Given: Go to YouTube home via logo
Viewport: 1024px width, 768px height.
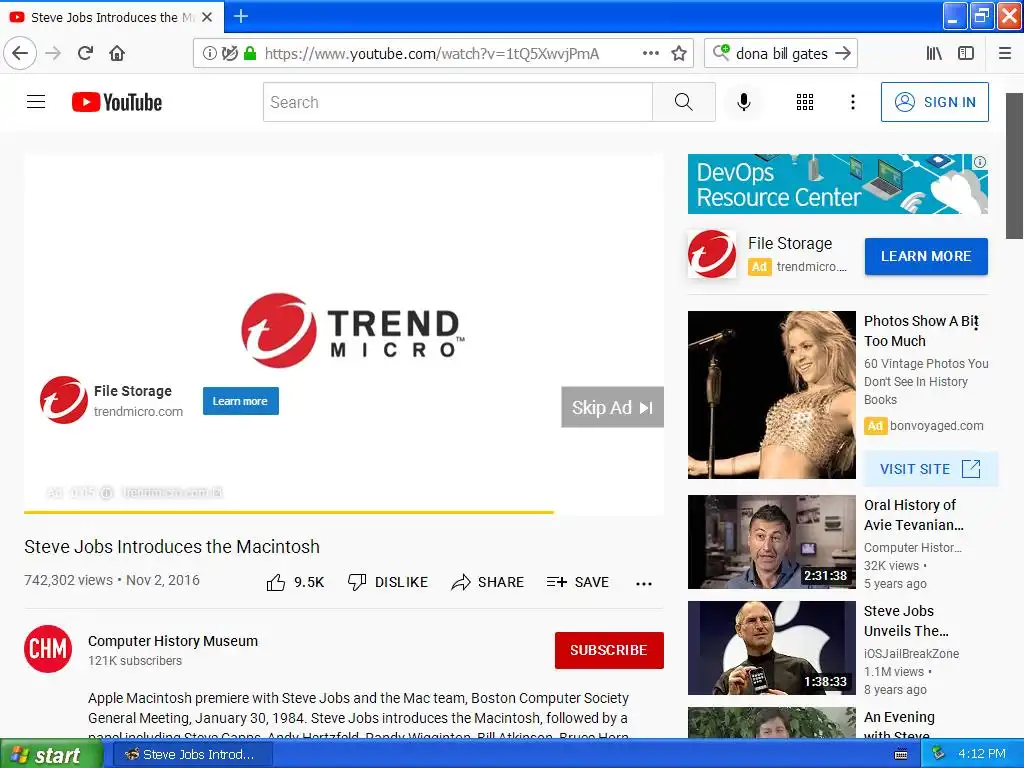Looking at the screenshot, I should tap(117, 102).
